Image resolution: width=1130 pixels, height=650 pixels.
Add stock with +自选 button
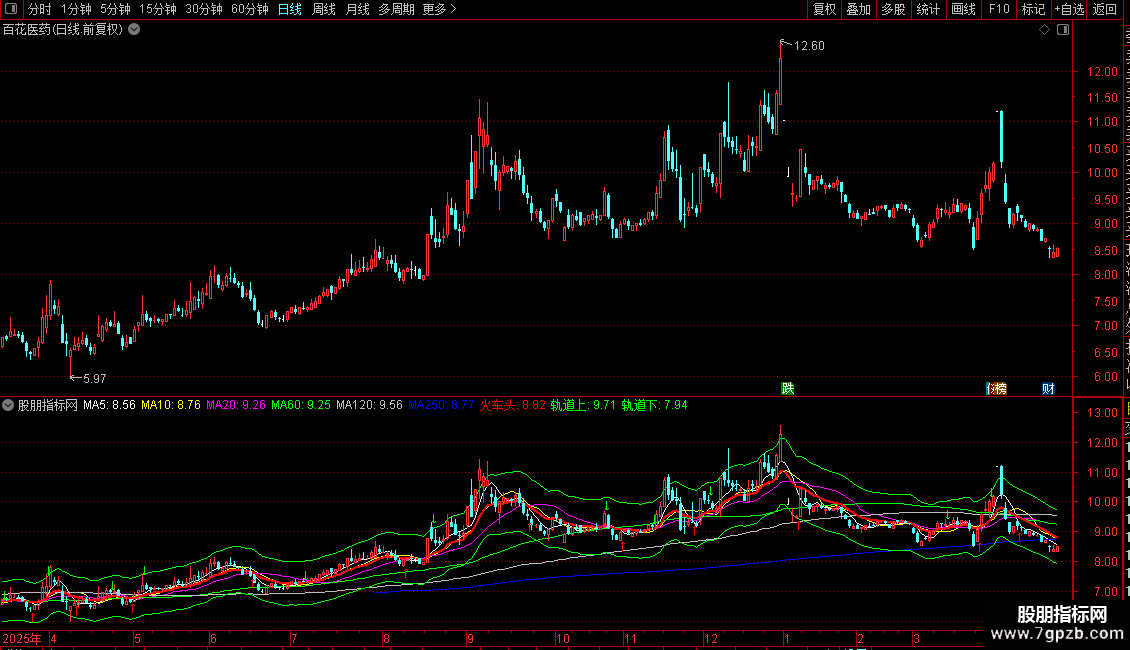[1069, 9]
